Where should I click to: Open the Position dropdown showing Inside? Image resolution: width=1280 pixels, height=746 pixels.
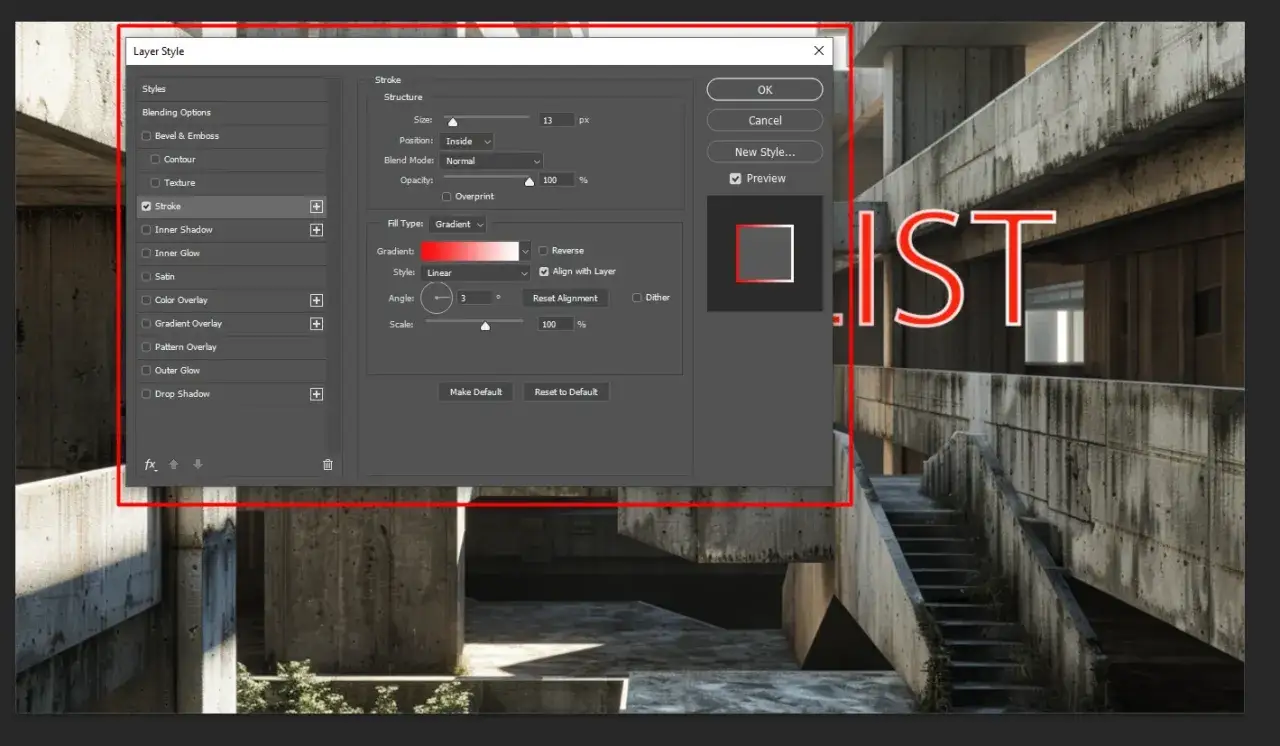(467, 141)
